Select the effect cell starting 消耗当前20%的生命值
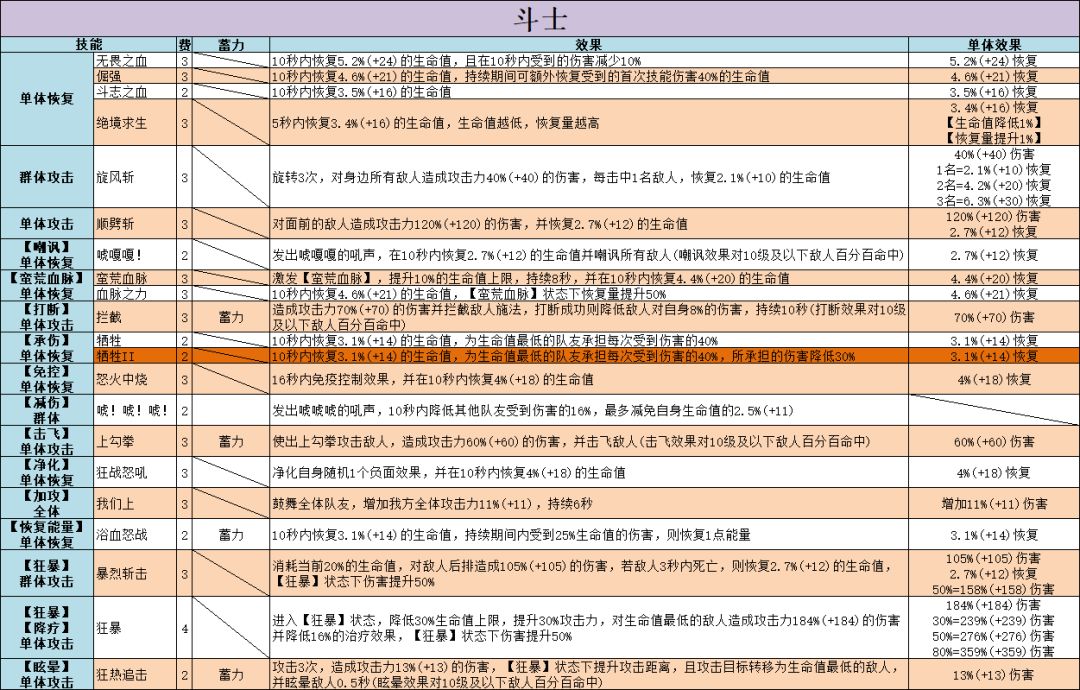1080x690 pixels. coord(589,573)
